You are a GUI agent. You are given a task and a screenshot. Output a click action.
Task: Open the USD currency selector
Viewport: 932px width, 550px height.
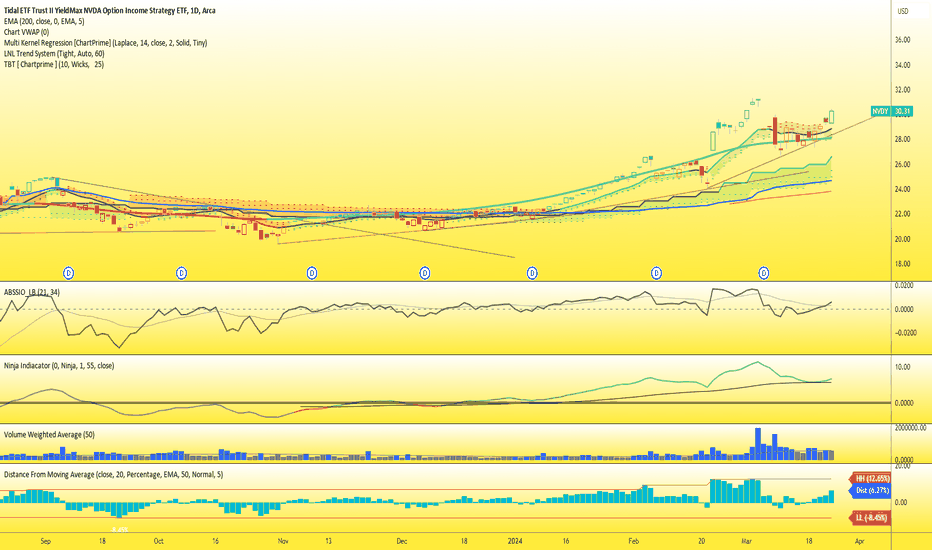click(903, 11)
